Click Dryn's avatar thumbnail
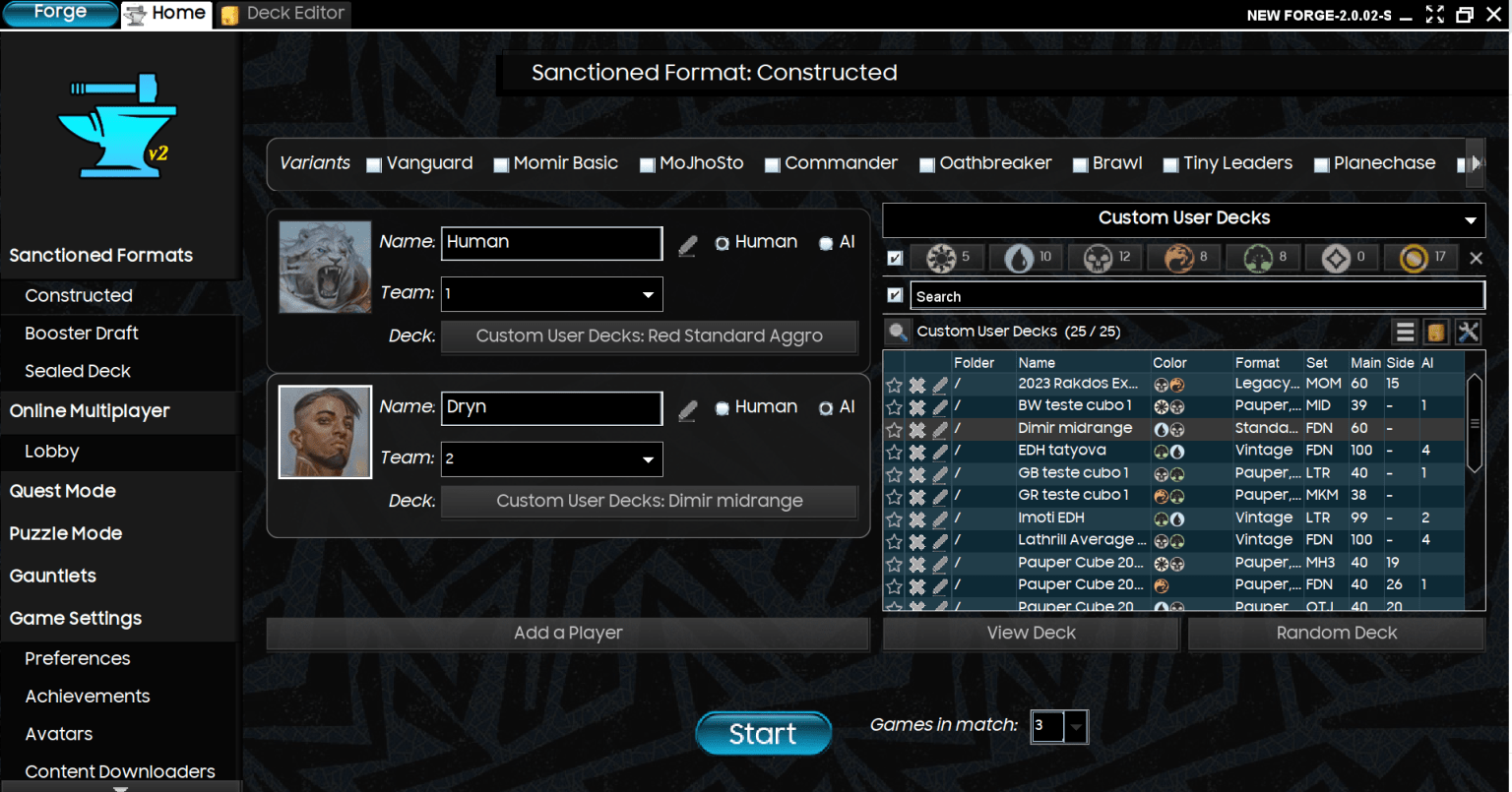Screen dimensions: 1512x792 point(325,432)
